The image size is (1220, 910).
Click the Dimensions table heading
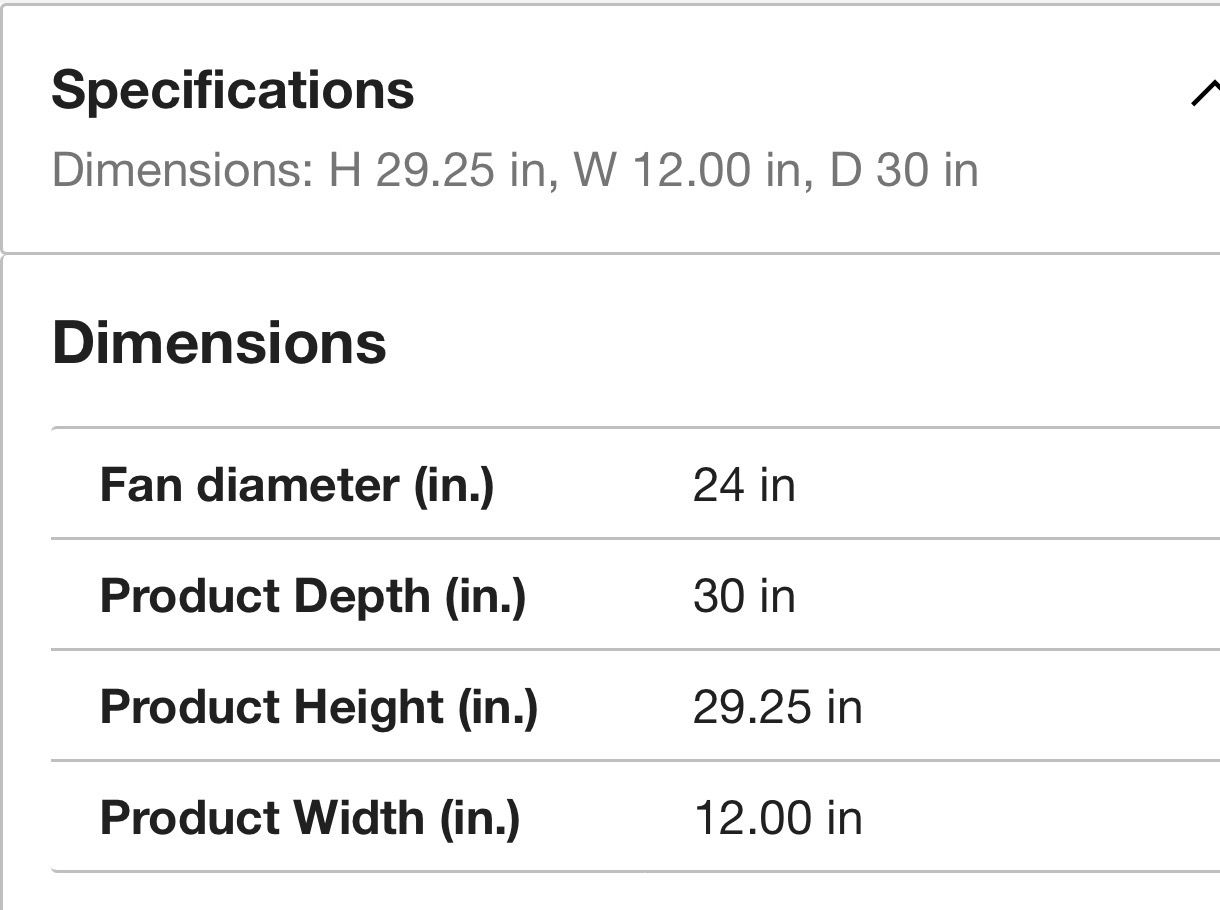[219, 343]
